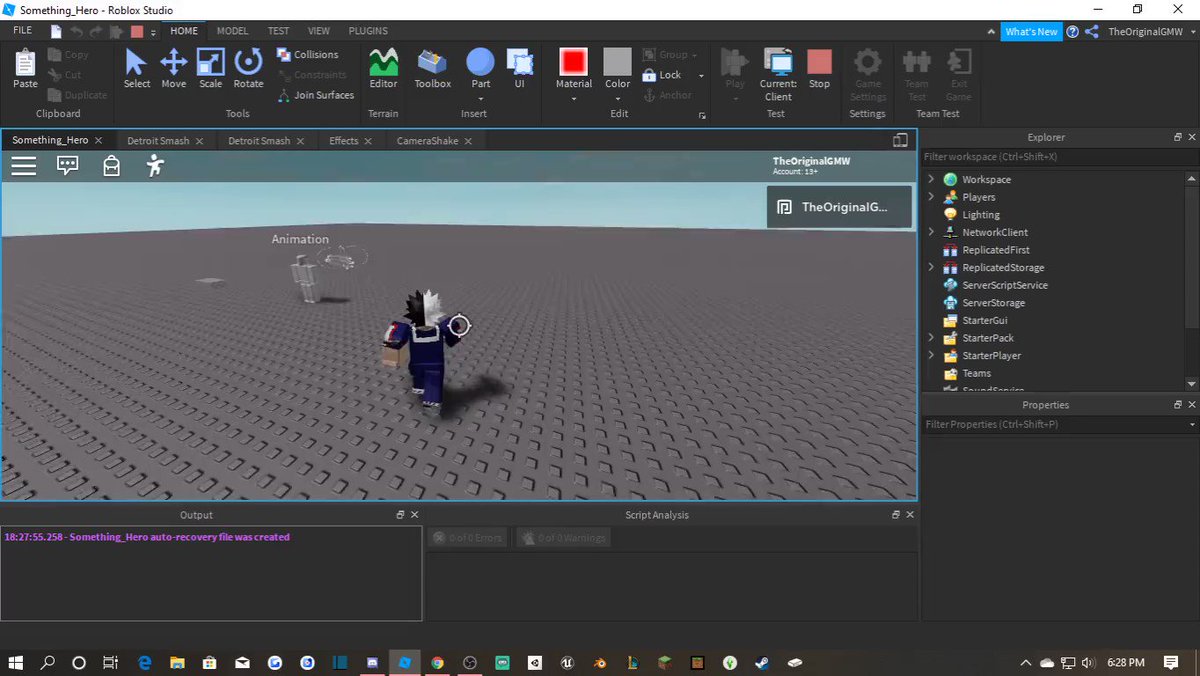Open the Part dropdown arrow
The width and height of the screenshot is (1200, 676).
481,97
